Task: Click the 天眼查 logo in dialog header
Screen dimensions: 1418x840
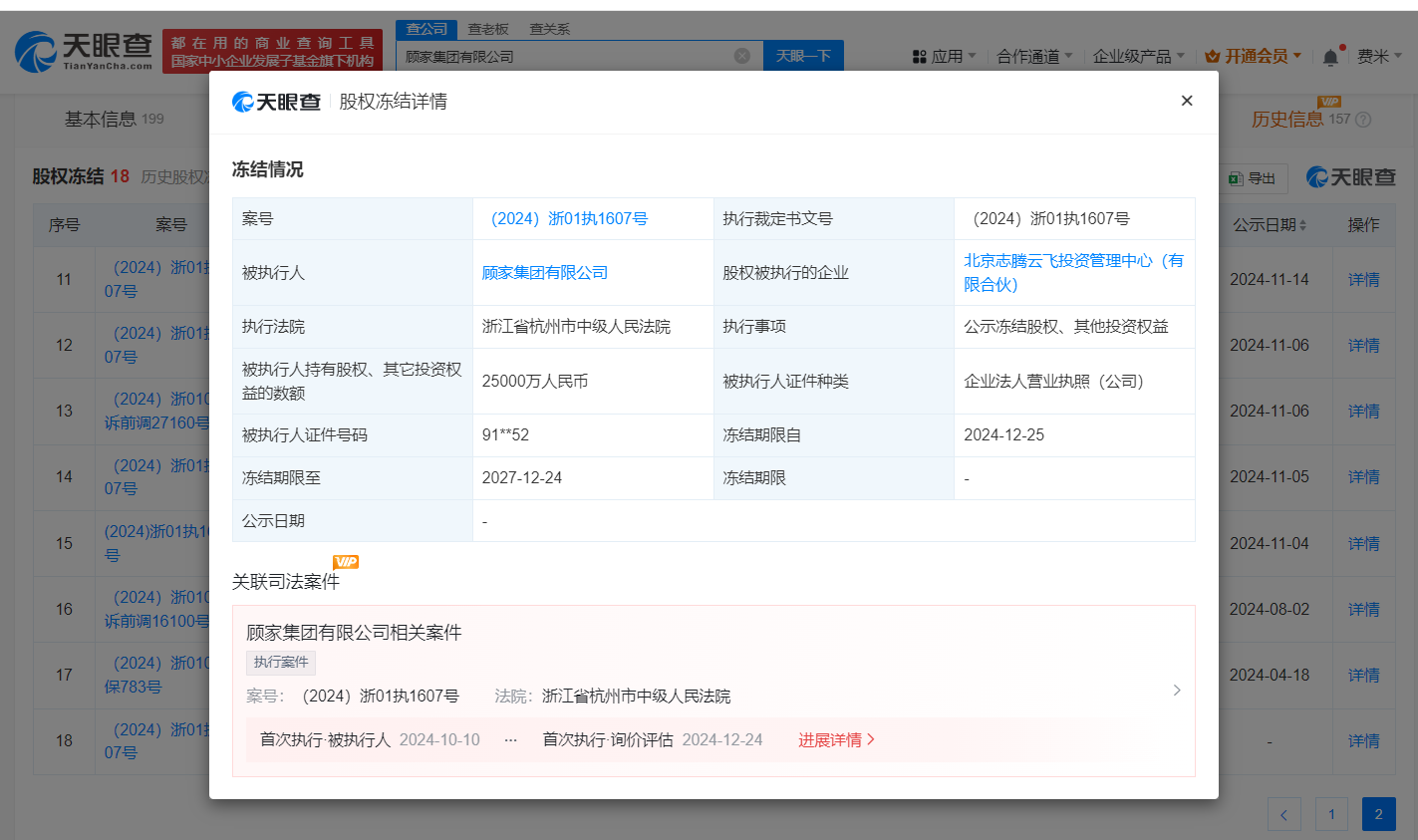Action: (x=276, y=102)
